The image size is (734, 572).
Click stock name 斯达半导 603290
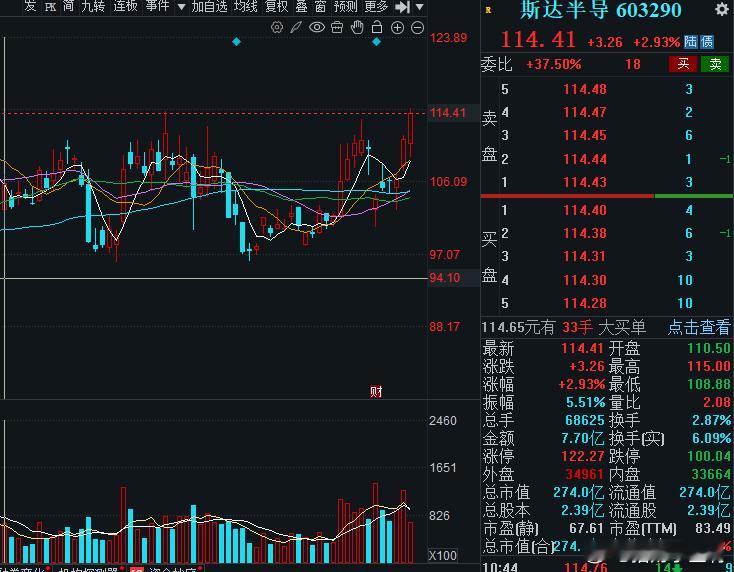(601, 10)
